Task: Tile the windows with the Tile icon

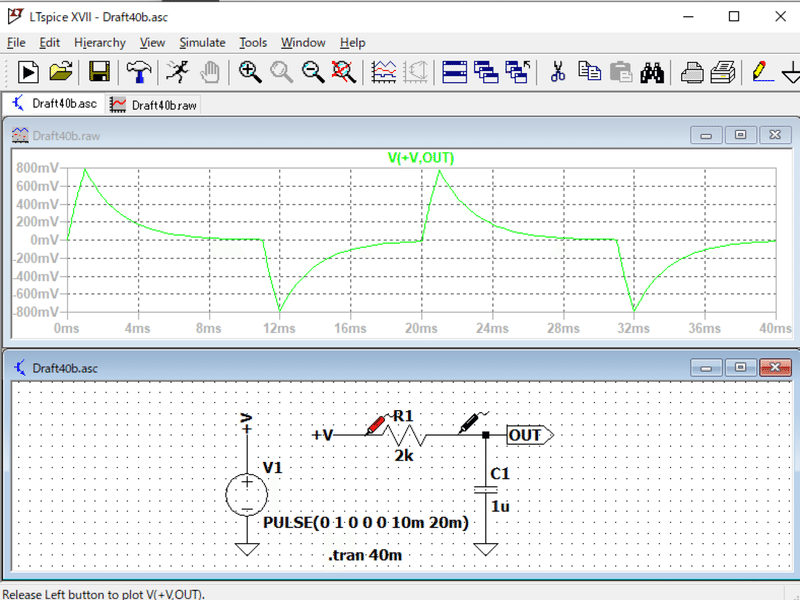Action: (x=455, y=72)
